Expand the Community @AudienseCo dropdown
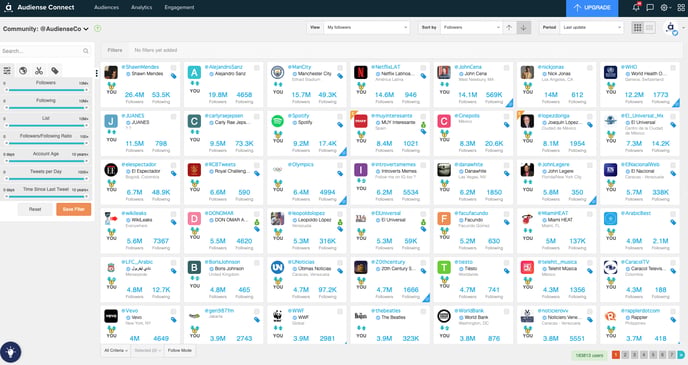Viewport: 688px width, 365px height. pos(46,29)
